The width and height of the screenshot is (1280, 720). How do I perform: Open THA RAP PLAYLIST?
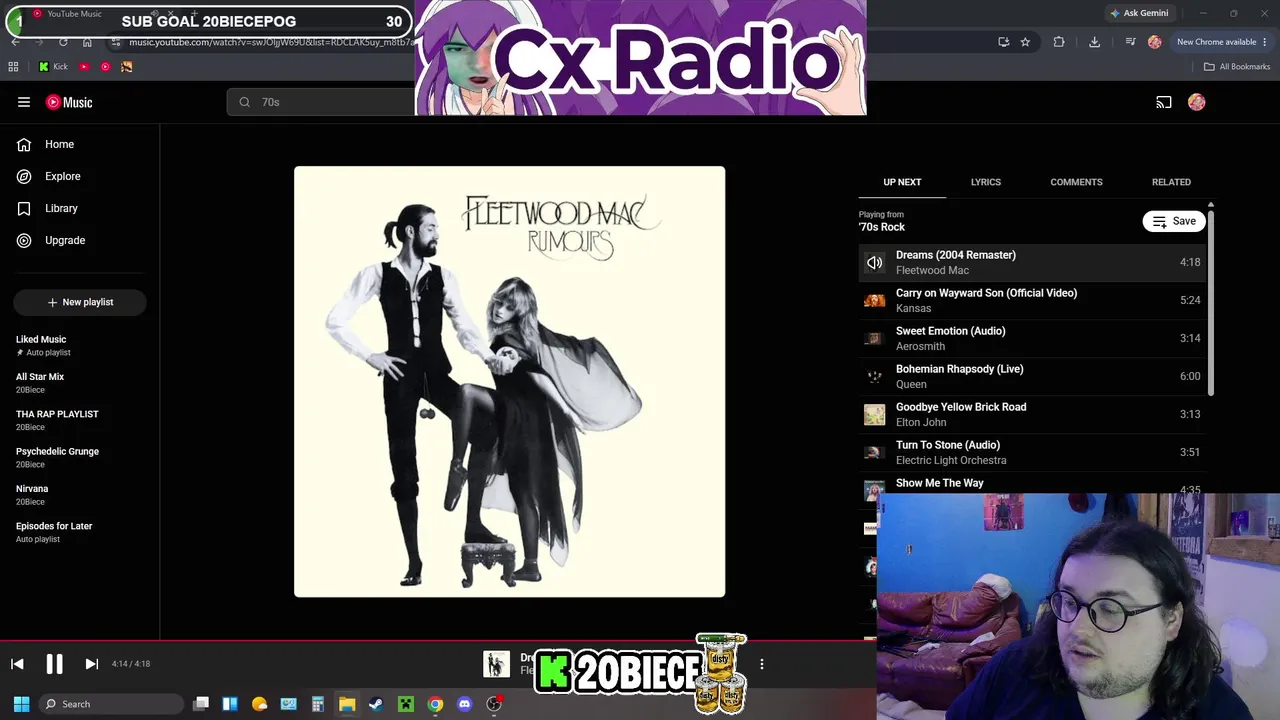[x=80, y=420]
